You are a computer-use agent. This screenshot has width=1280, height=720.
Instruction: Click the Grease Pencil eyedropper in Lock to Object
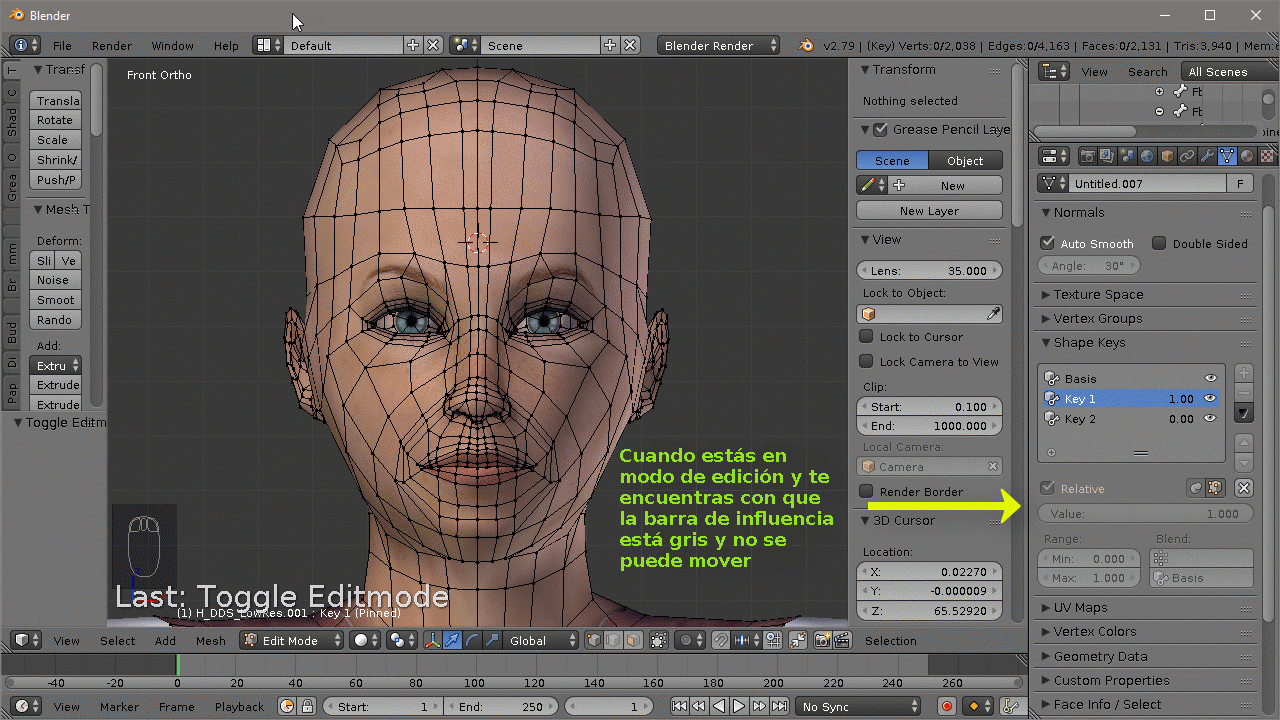tap(993, 314)
